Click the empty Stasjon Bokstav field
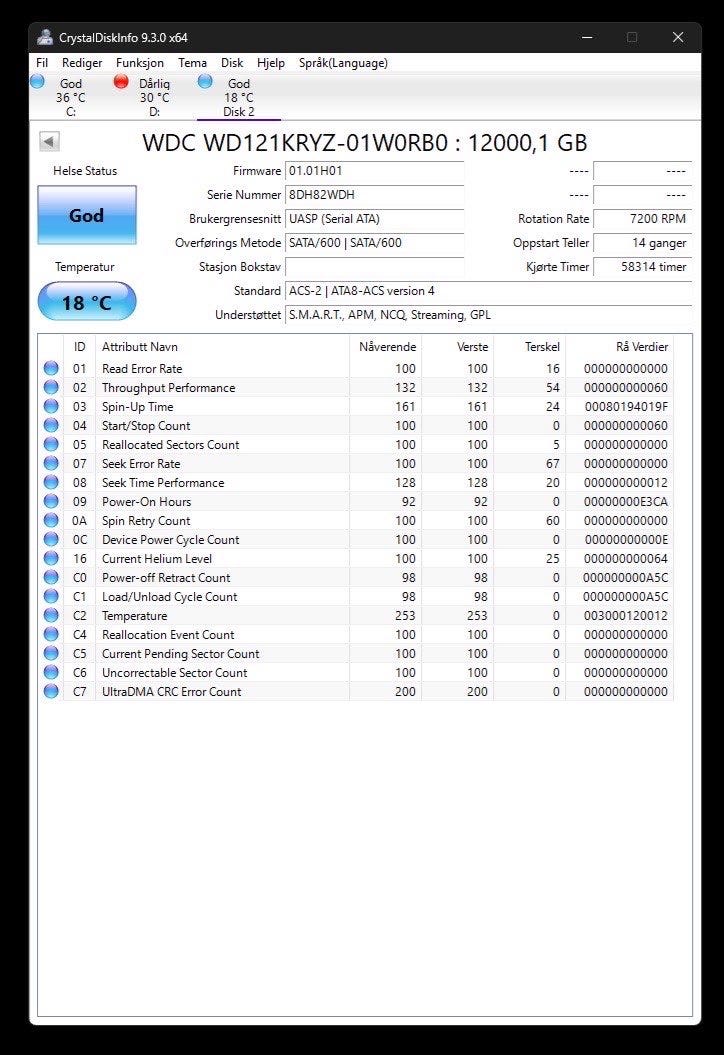 point(374,267)
